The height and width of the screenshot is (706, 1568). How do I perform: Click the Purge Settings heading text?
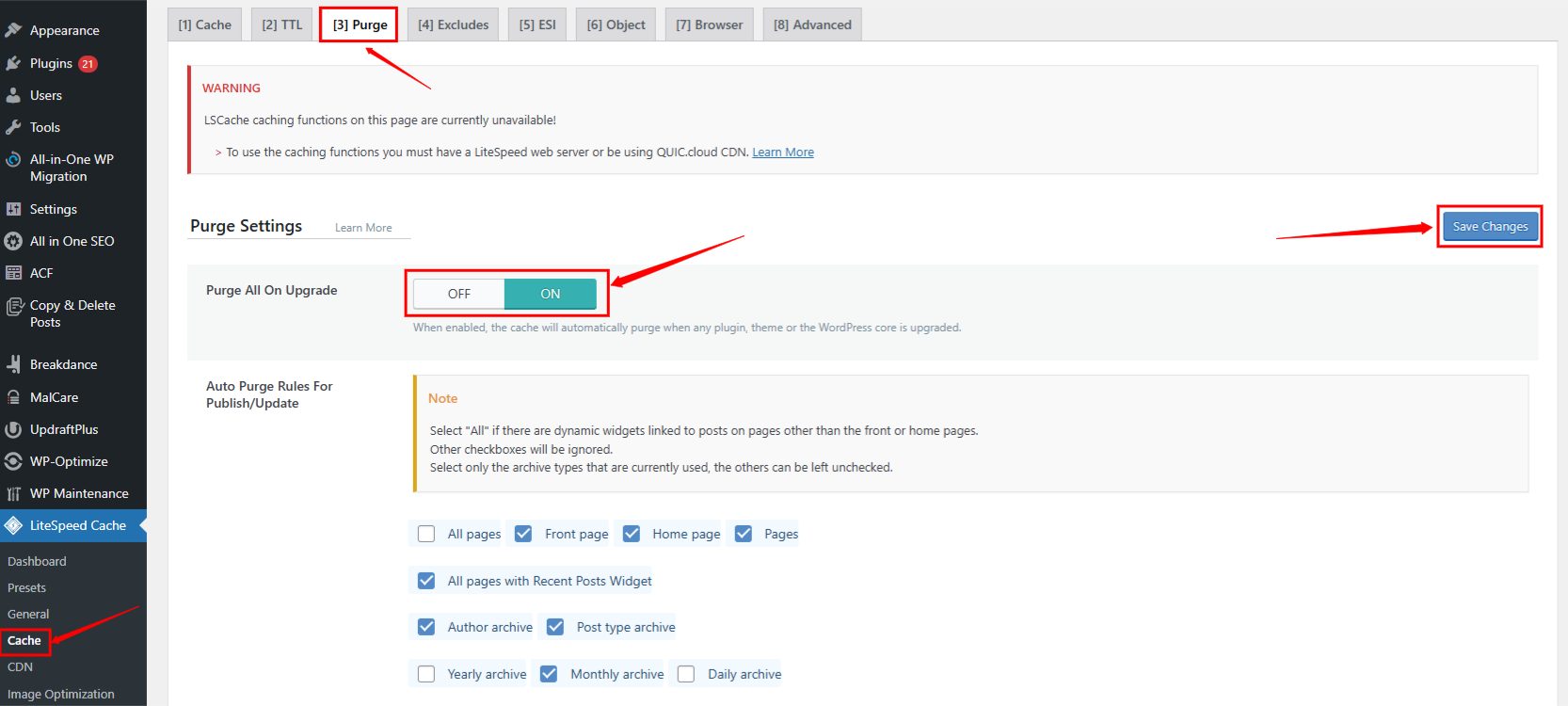[247, 226]
